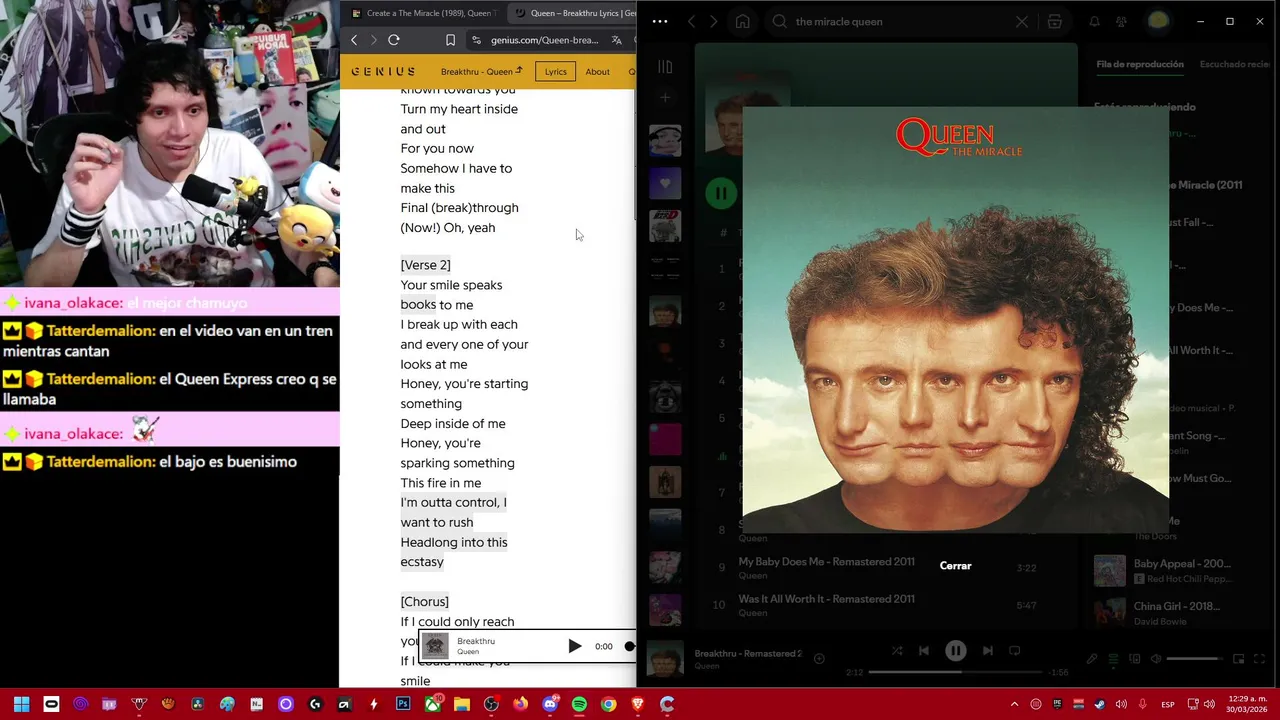Seek on the Spotify song progress bar
The height and width of the screenshot is (720, 1280).
(955, 672)
